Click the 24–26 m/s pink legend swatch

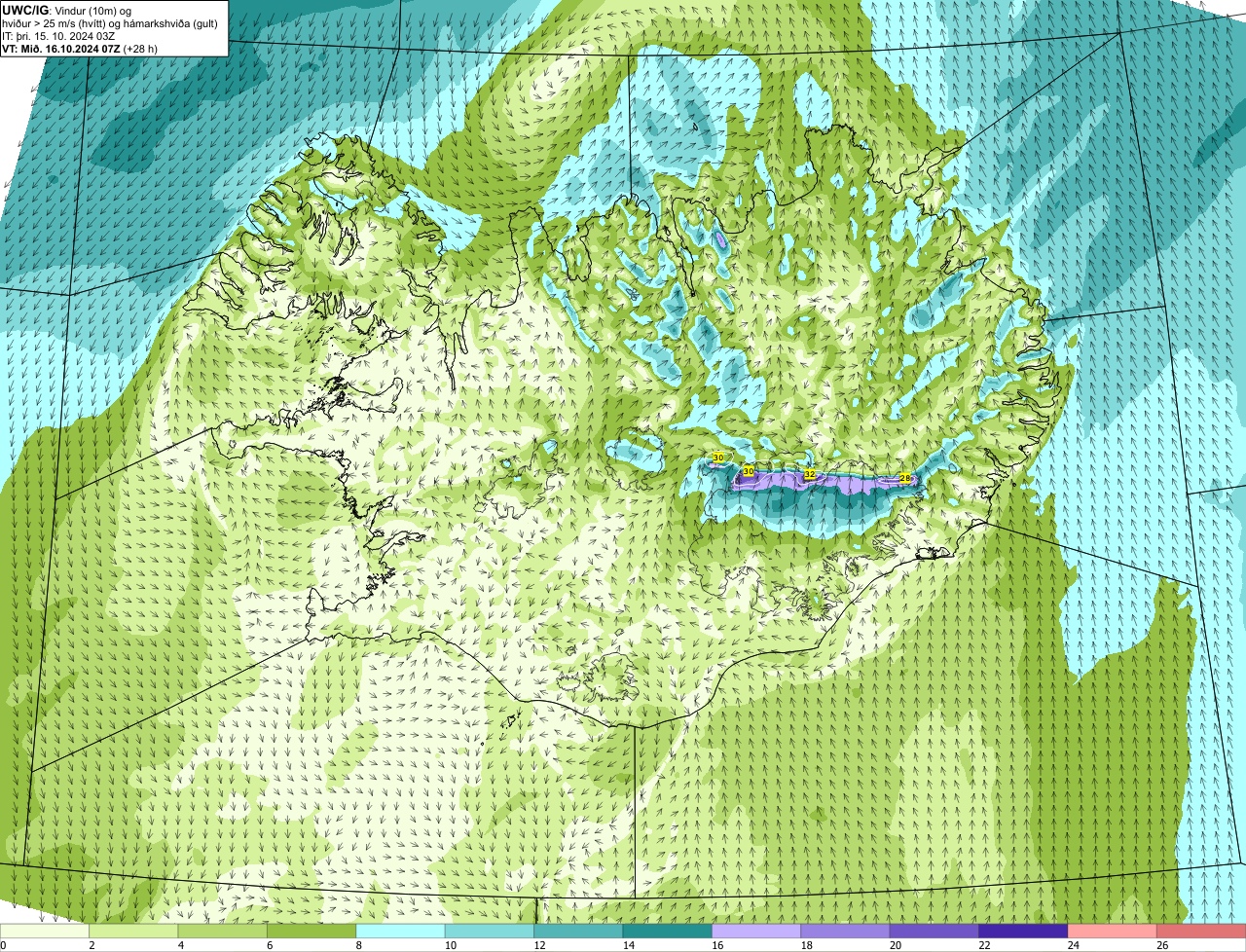(x=1113, y=931)
